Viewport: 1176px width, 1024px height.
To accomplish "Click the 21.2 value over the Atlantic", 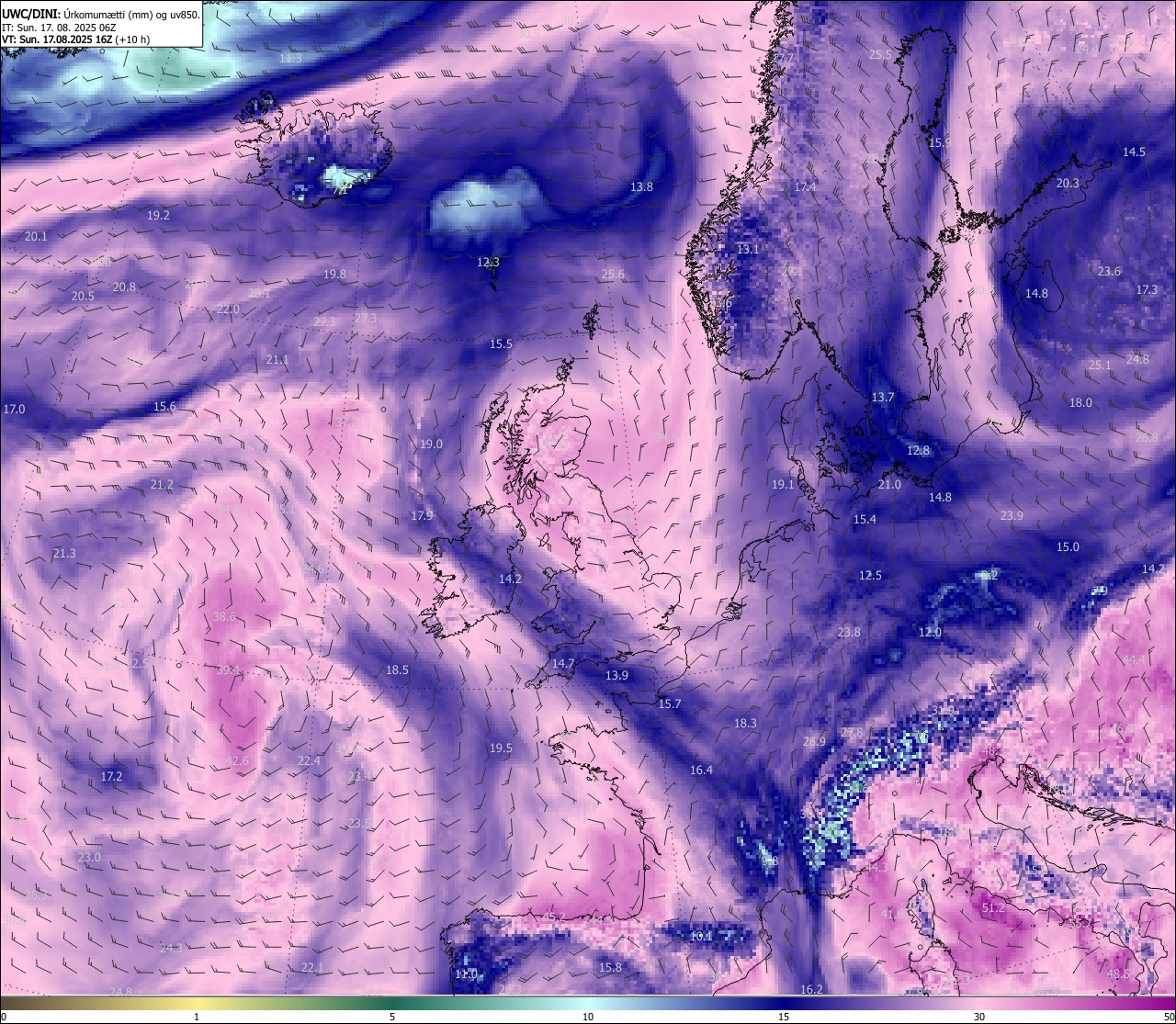I will 162,484.
